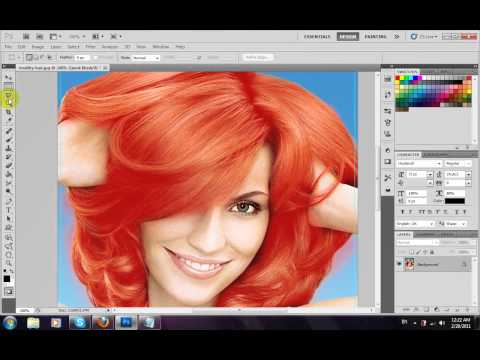480x360 pixels.
Task: Click the New selection mode icon
Action: [29, 57]
